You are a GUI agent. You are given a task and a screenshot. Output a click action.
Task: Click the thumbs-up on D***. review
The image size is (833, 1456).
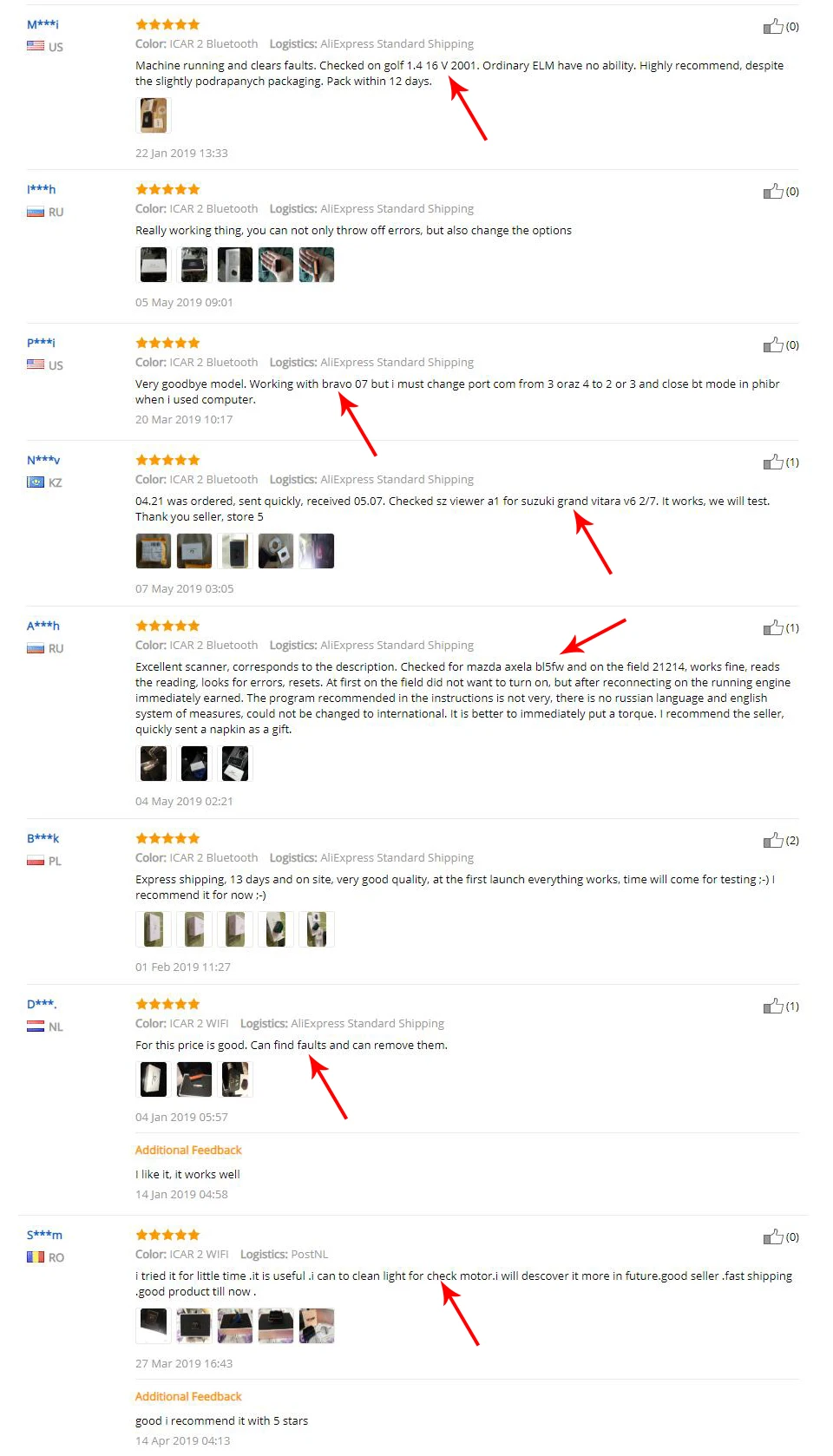[x=773, y=1007]
